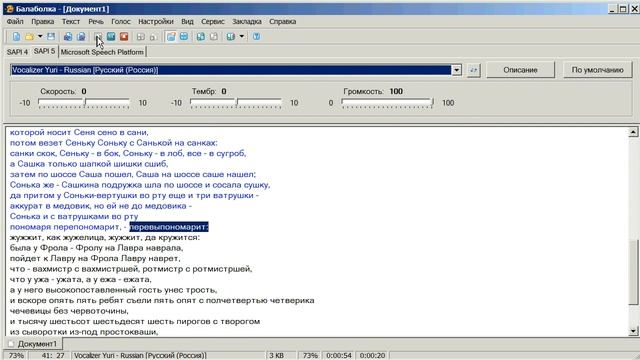Screen dimensions: 640x360
Task: Open the Сервис menu
Action: 213,22
